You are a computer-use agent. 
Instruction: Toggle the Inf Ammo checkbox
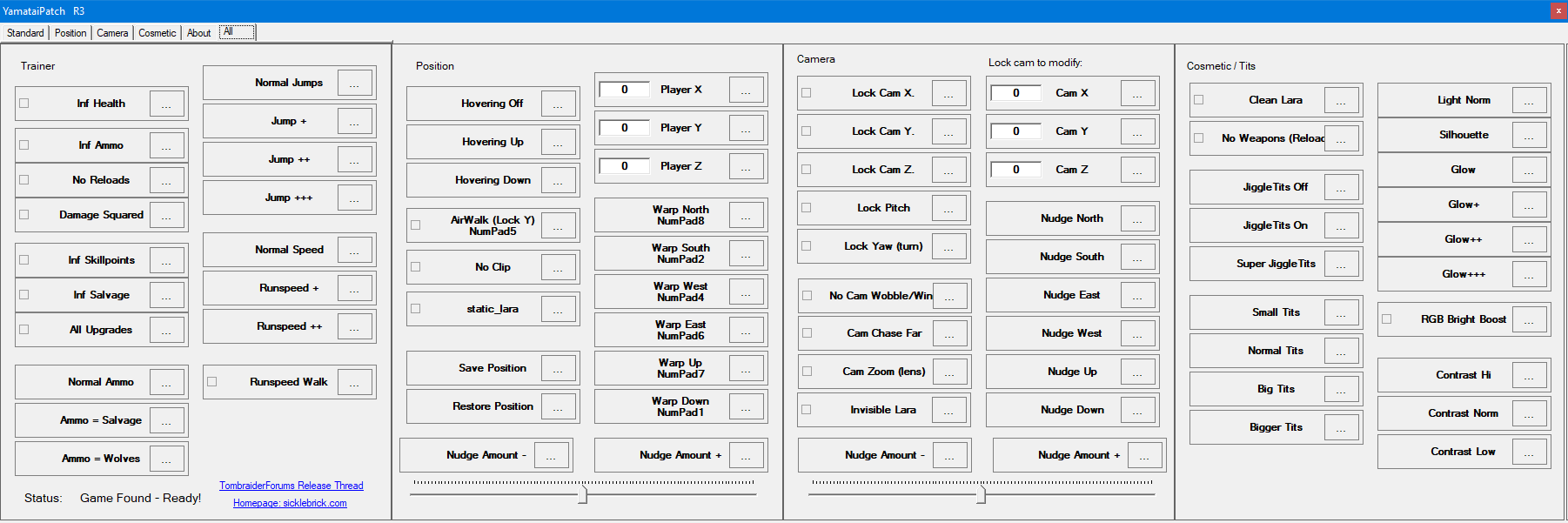[24, 145]
